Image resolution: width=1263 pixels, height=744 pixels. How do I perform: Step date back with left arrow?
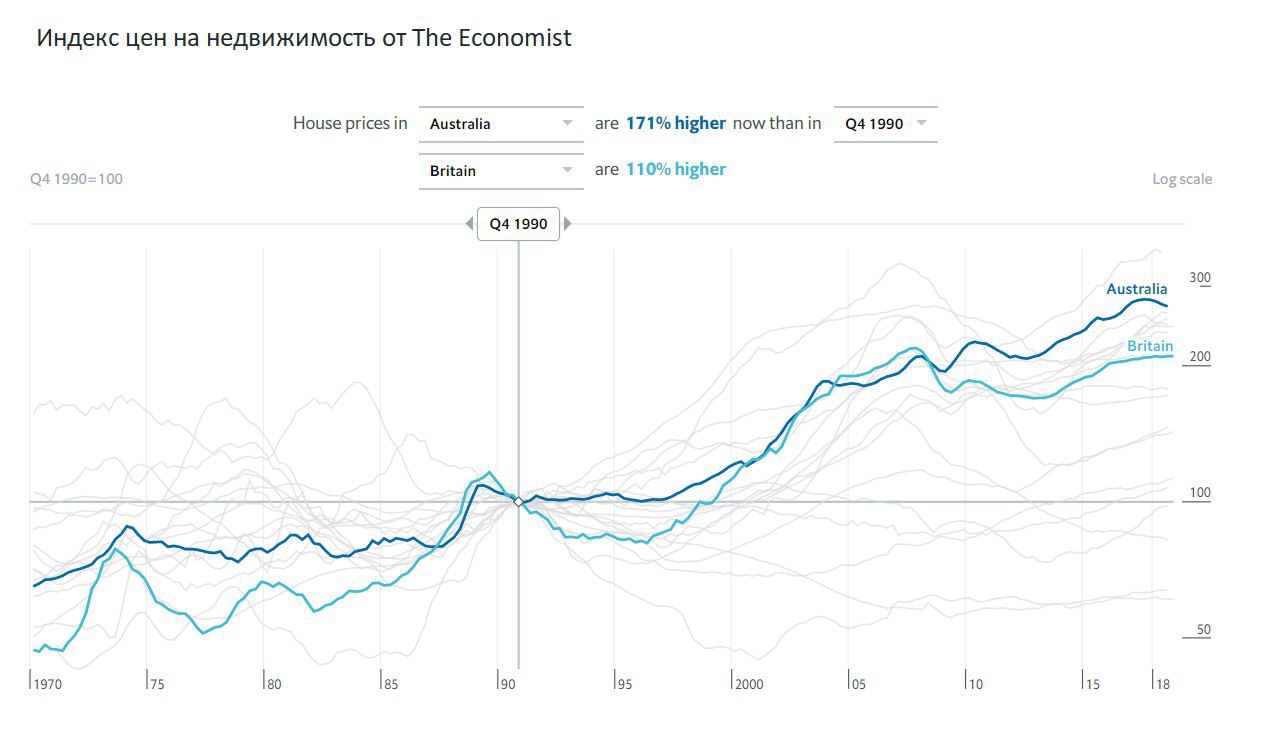click(470, 224)
